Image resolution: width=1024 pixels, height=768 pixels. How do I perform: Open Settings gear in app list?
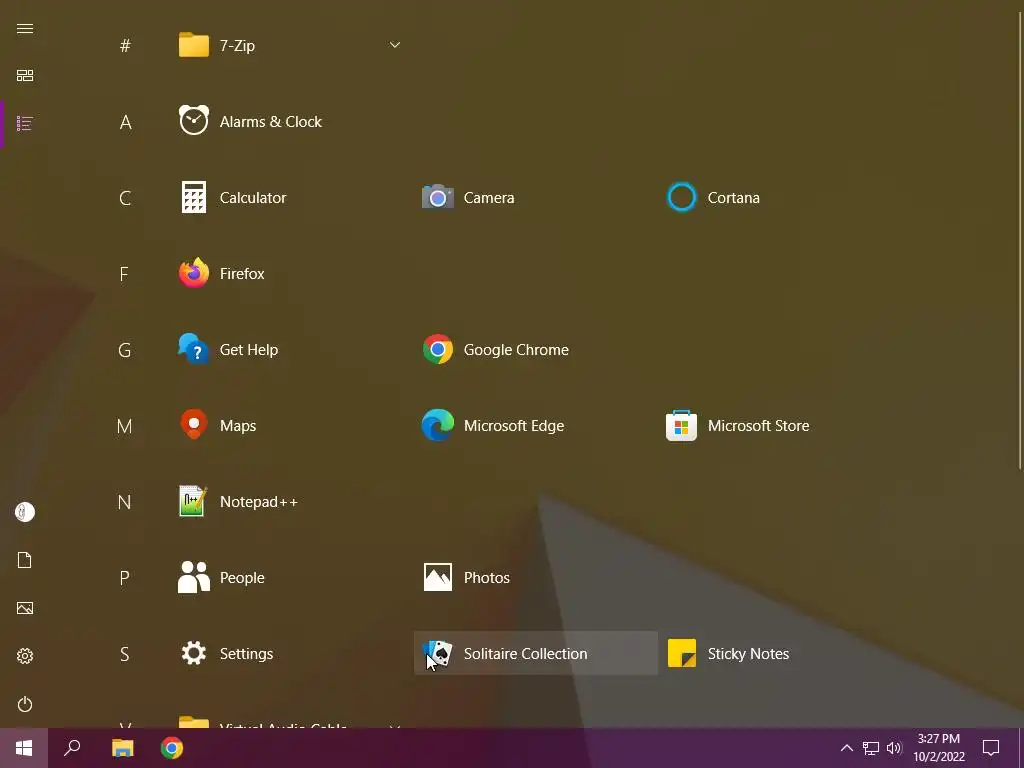[194, 653]
